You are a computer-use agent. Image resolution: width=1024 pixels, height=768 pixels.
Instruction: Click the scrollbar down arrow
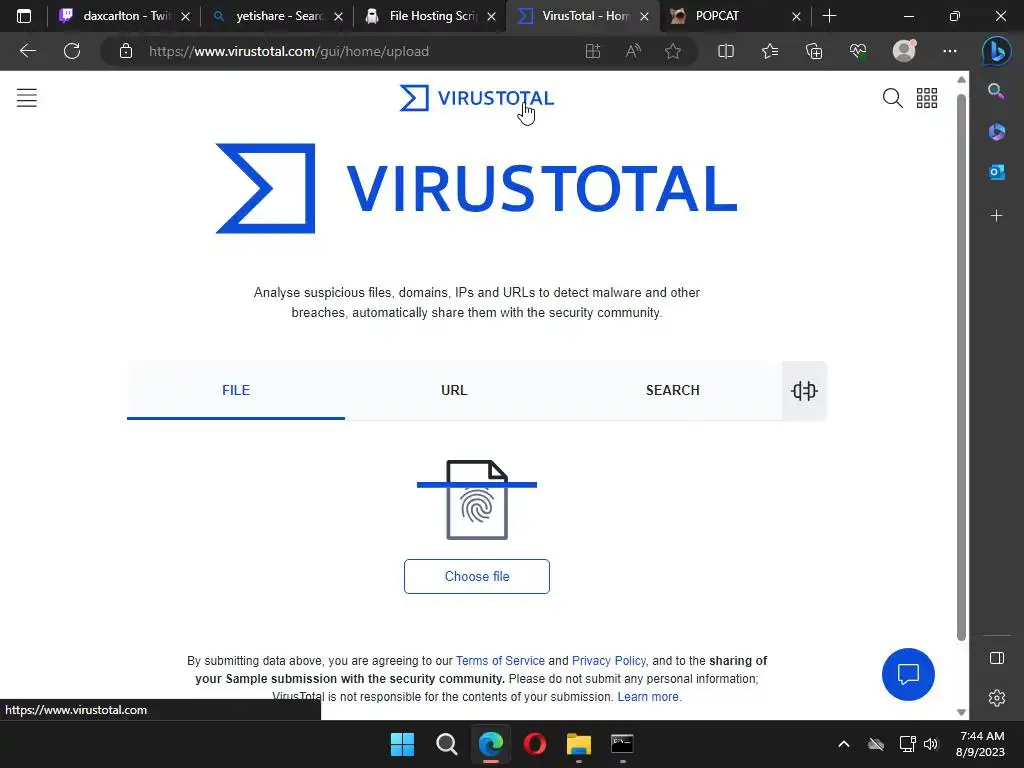(961, 712)
